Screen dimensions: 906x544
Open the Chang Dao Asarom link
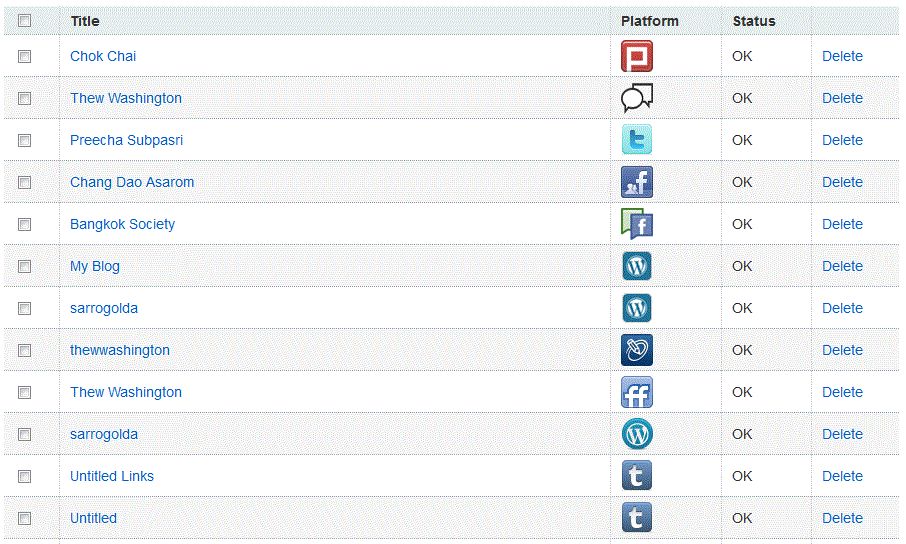132,182
